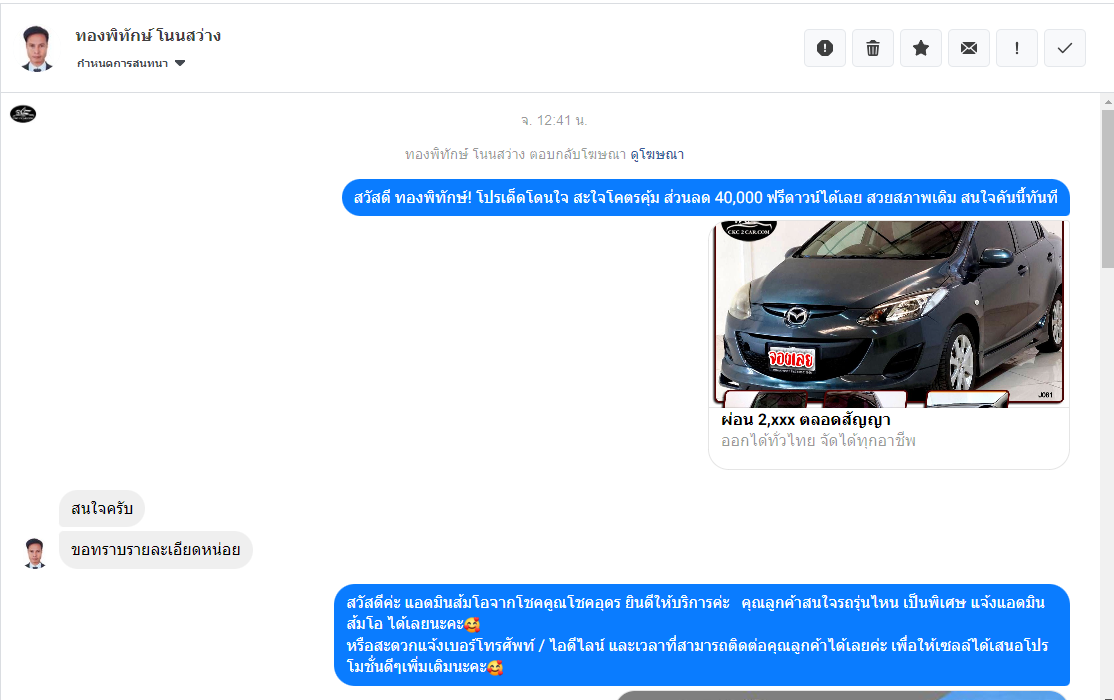Click the ดูโฆษณา link
The height and width of the screenshot is (700, 1114).
coord(657,154)
